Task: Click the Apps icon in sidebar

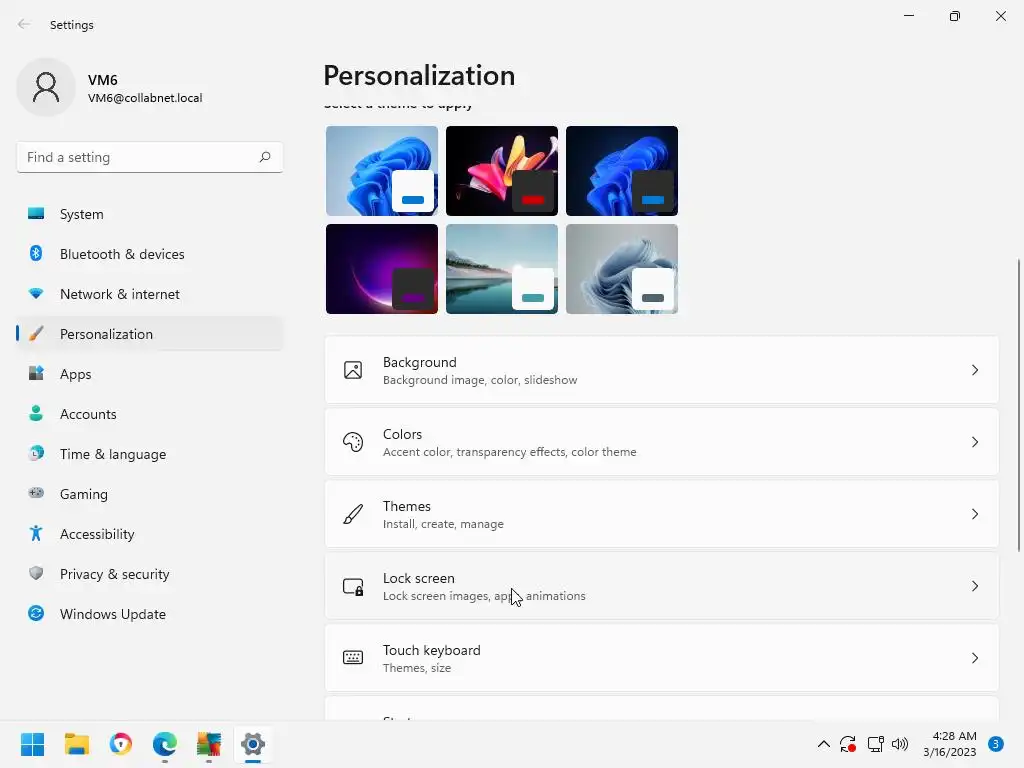Action: coord(36,374)
